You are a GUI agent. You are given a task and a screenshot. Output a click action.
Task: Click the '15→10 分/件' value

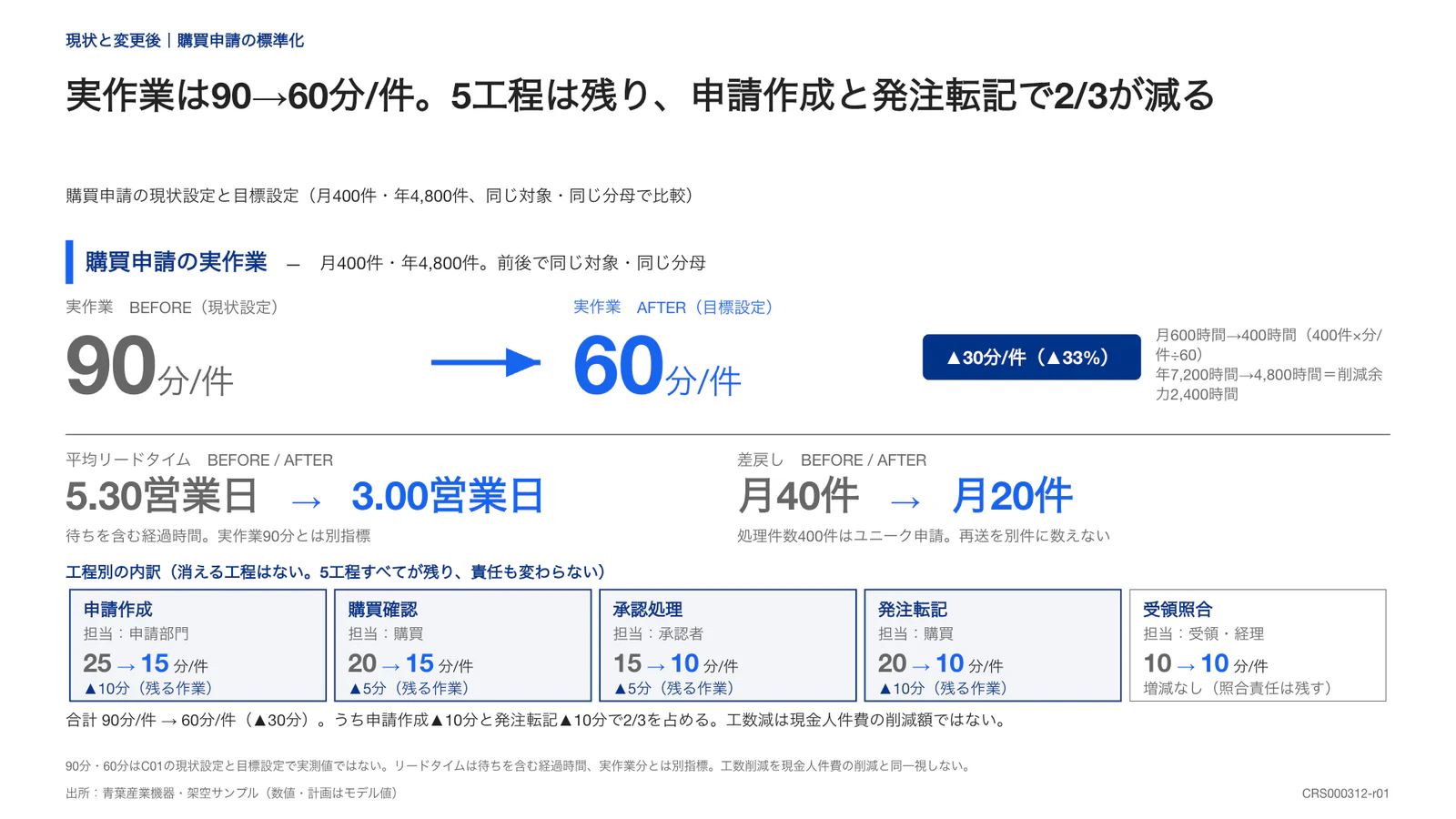[x=675, y=663]
